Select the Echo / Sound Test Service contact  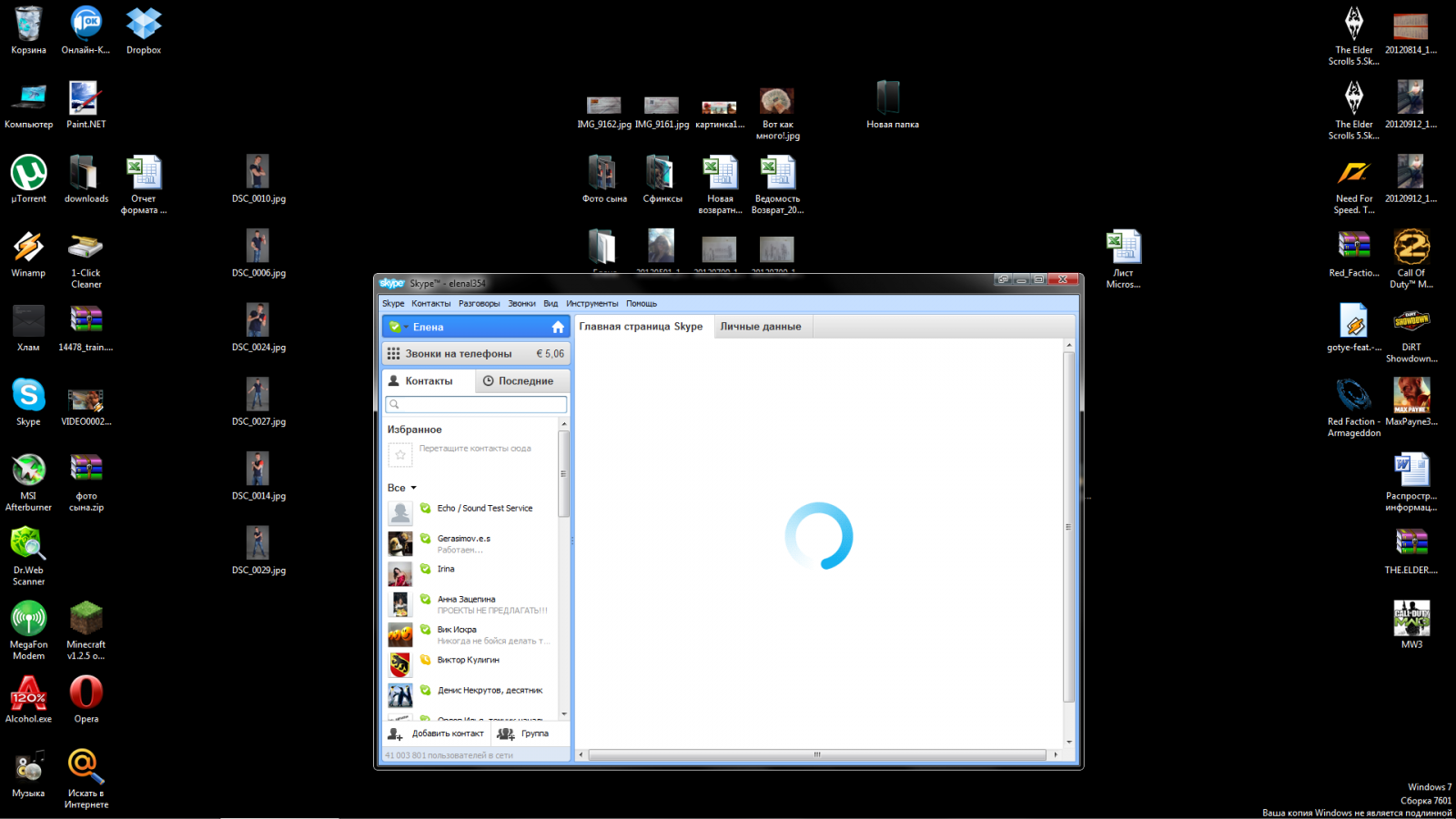[484, 509]
